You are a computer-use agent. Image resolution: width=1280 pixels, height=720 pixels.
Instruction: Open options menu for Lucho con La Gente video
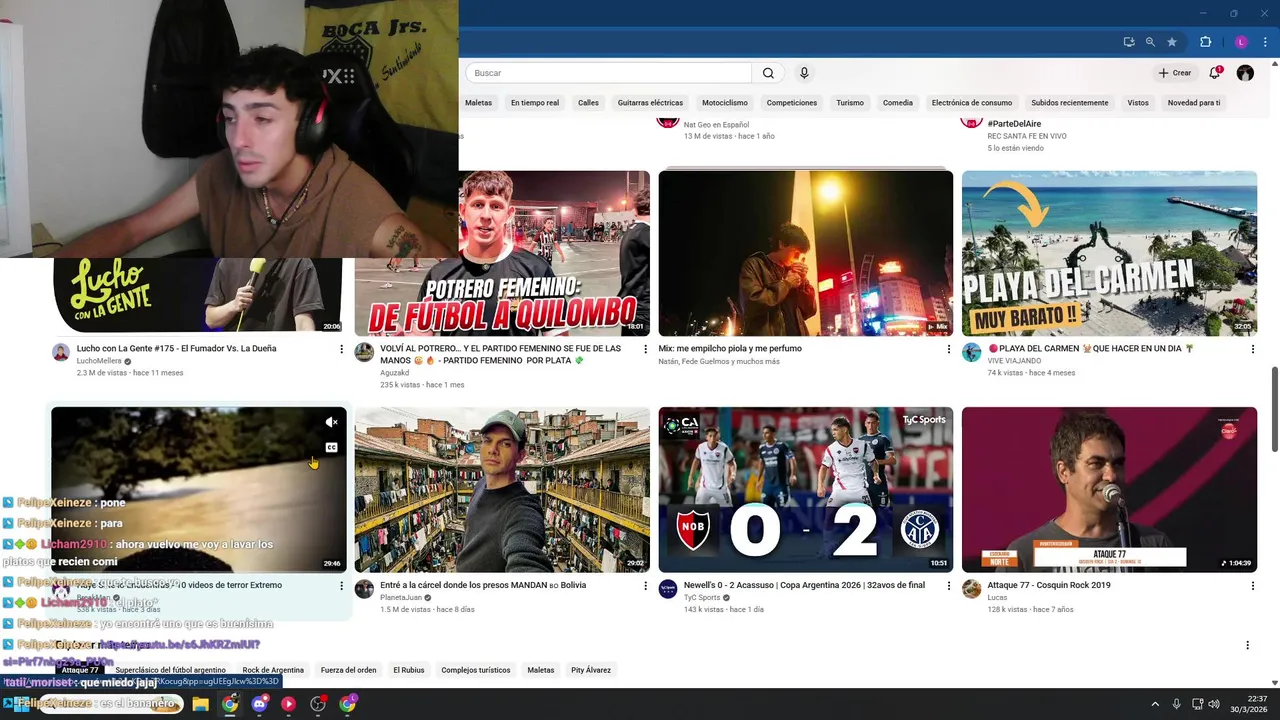(342, 349)
